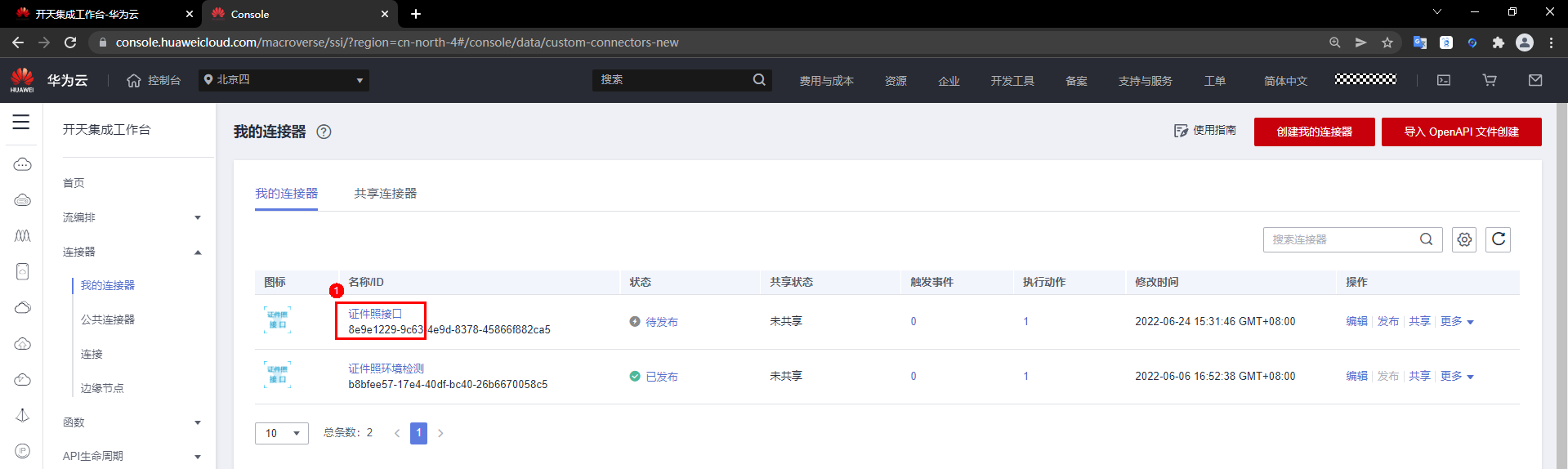Click the Huawei Cloud logo
This screenshot has height=469, width=1568.
tap(22, 80)
